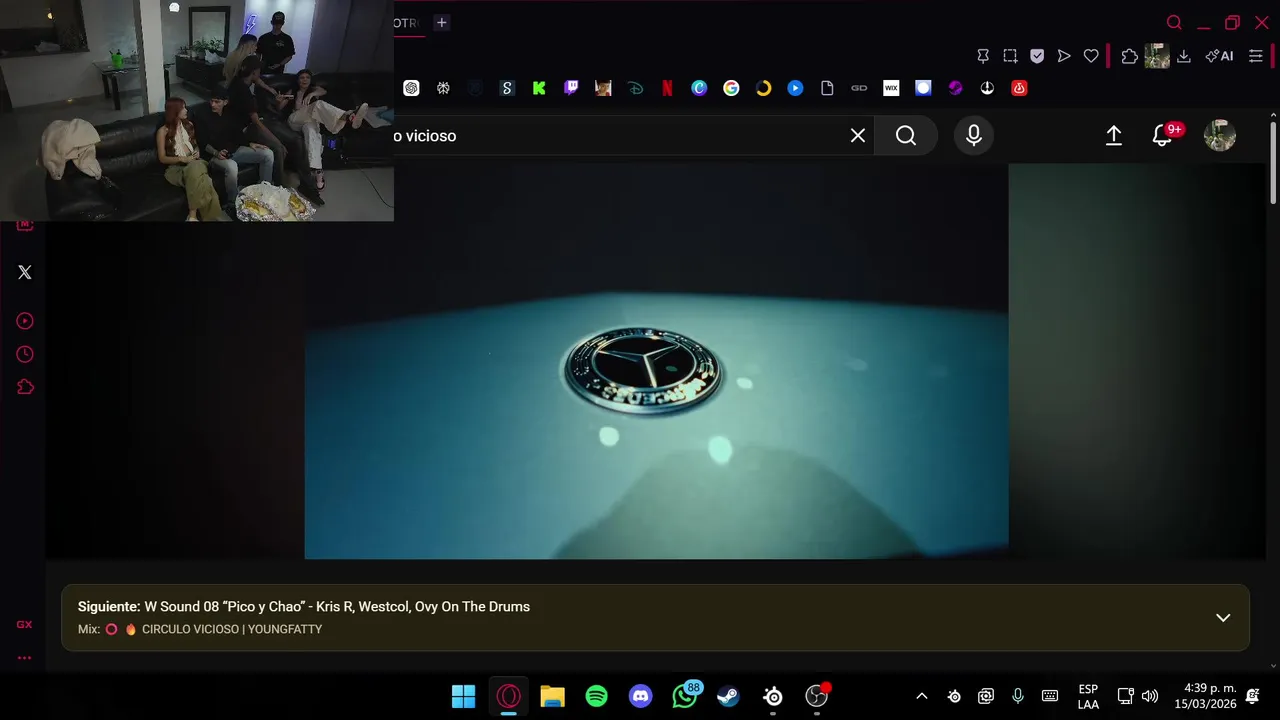Click the Opera pinboards pin icon
1280x720 pixels.
983,56
